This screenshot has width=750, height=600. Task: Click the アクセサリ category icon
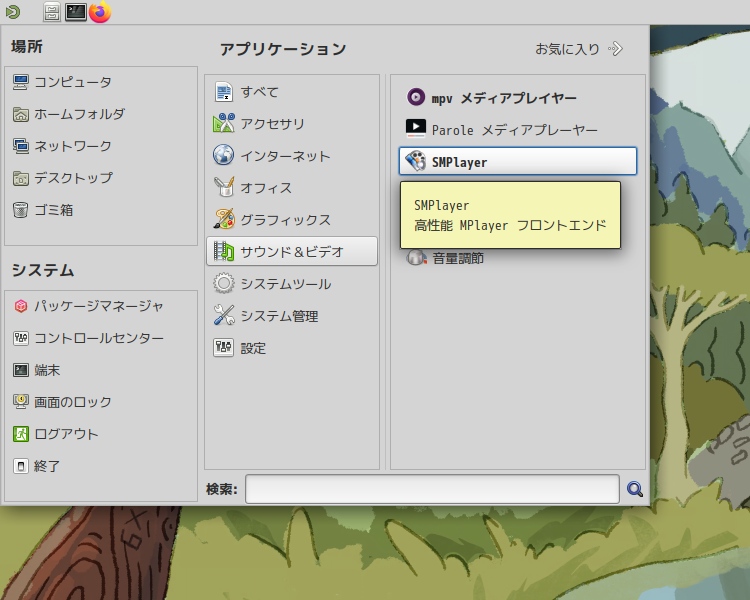(x=224, y=123)
